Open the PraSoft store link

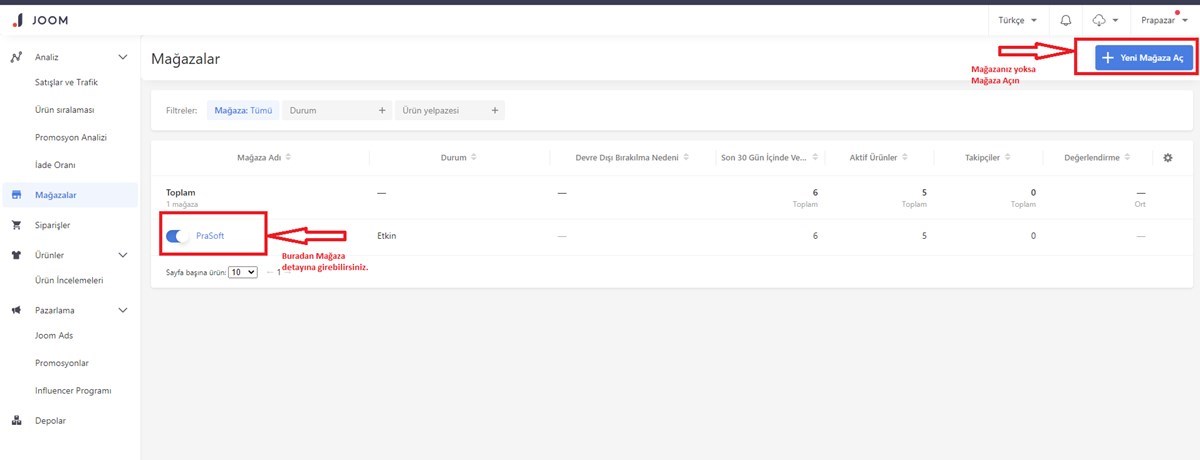coord(210,236)
